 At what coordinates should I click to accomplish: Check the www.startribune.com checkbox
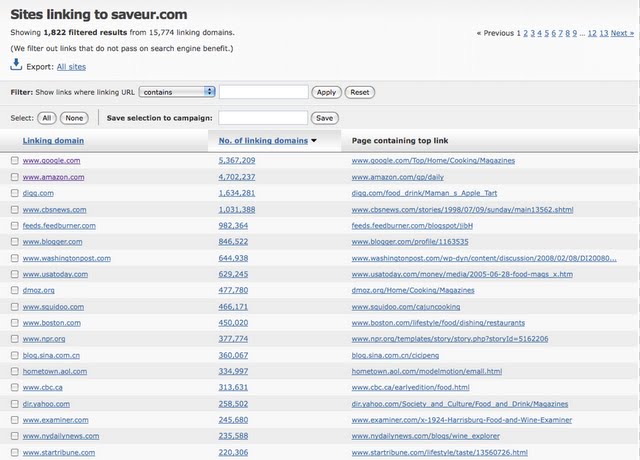click(x=15, y=452)
